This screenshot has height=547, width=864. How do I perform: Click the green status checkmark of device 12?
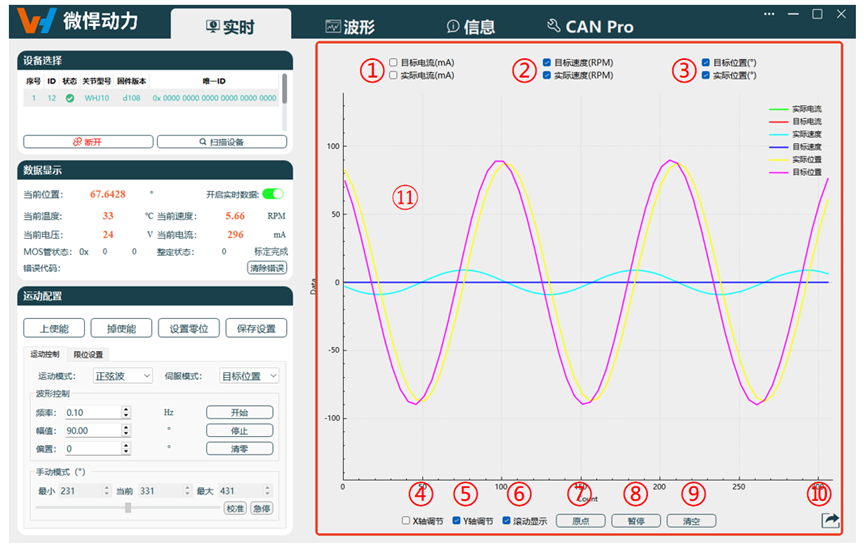click(x=69, y=98)
